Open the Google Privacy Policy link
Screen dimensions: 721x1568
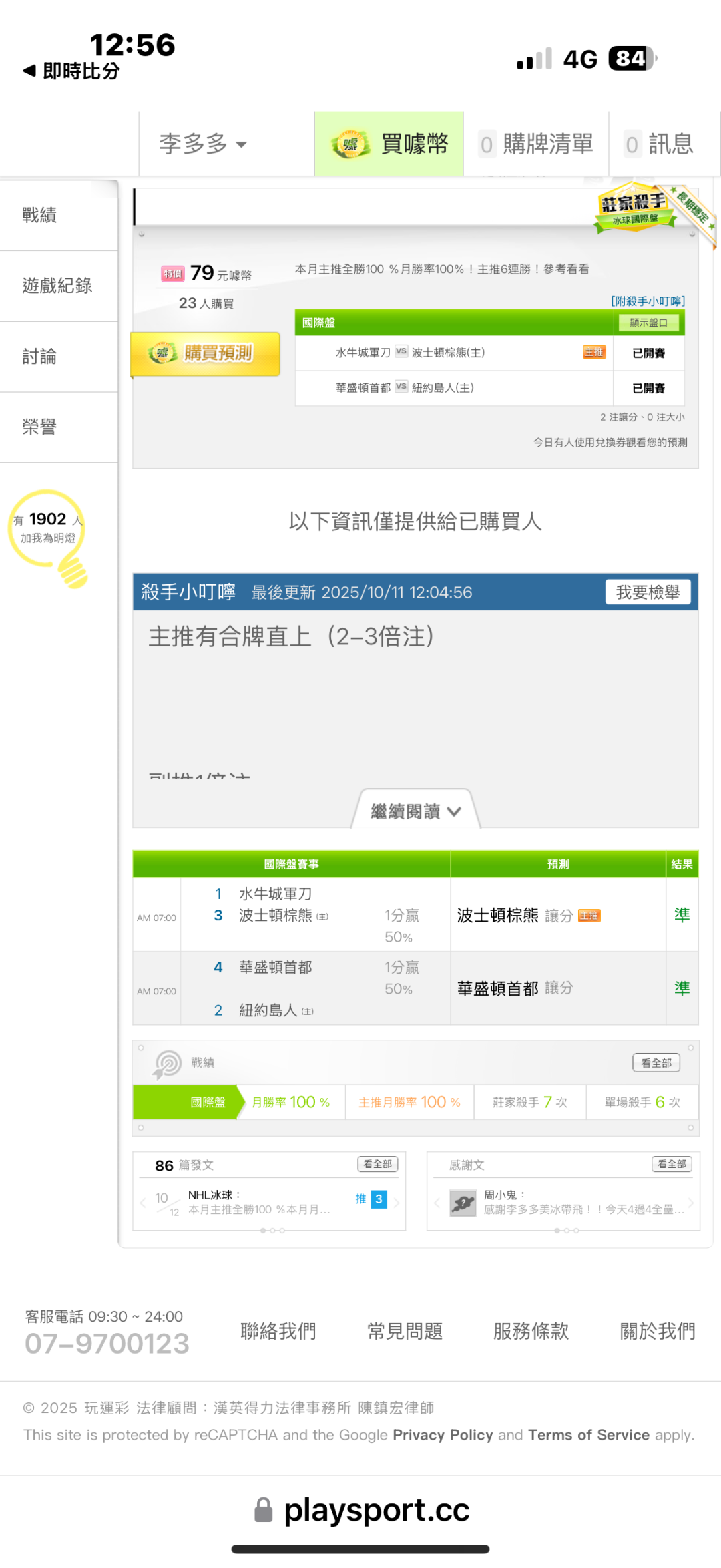point(443,1435)
